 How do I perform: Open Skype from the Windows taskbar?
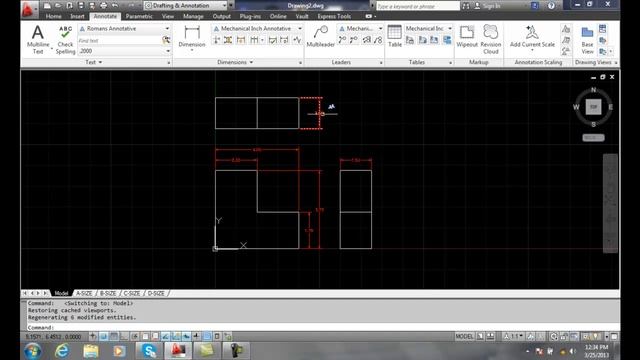coord(149,351)
